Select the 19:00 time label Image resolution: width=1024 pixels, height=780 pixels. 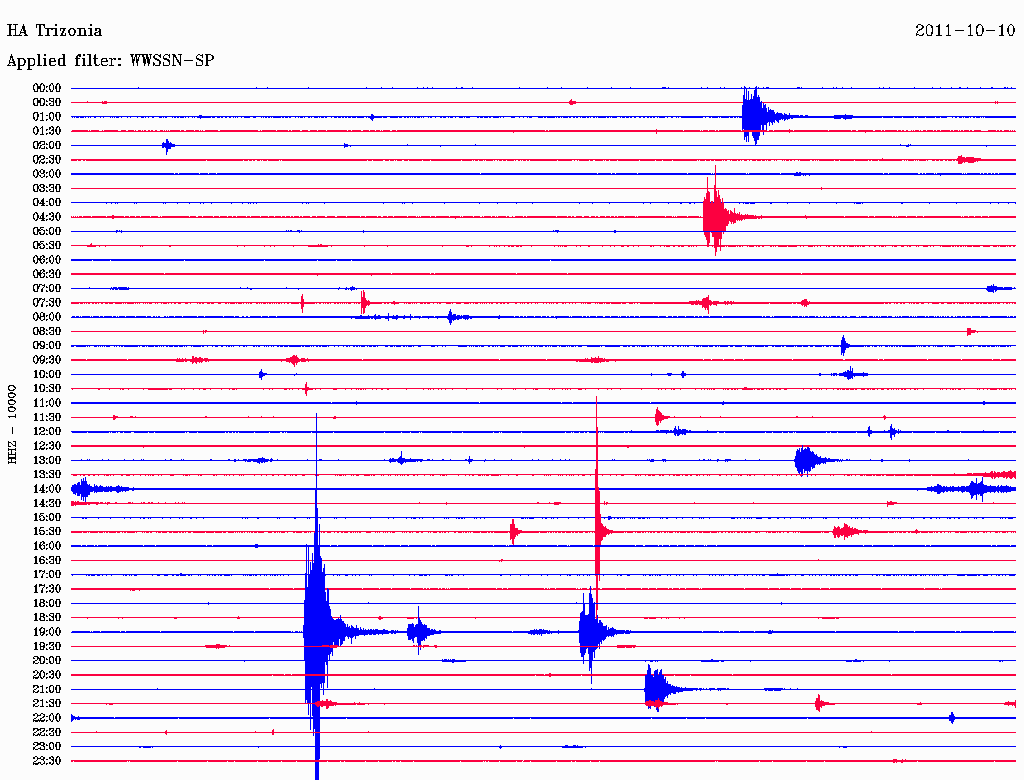point(47,632)
